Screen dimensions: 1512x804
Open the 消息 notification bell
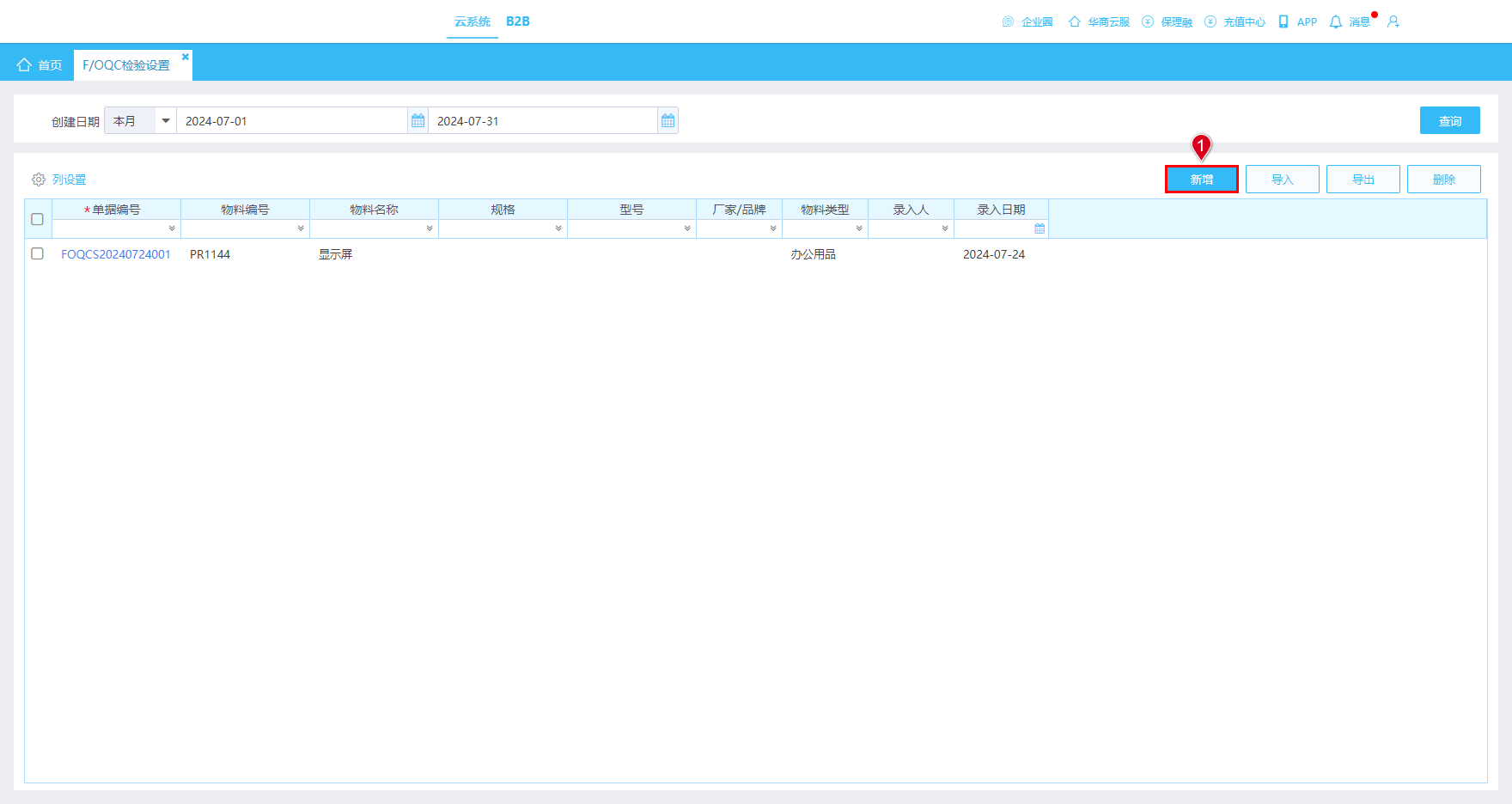[1336, 21]
